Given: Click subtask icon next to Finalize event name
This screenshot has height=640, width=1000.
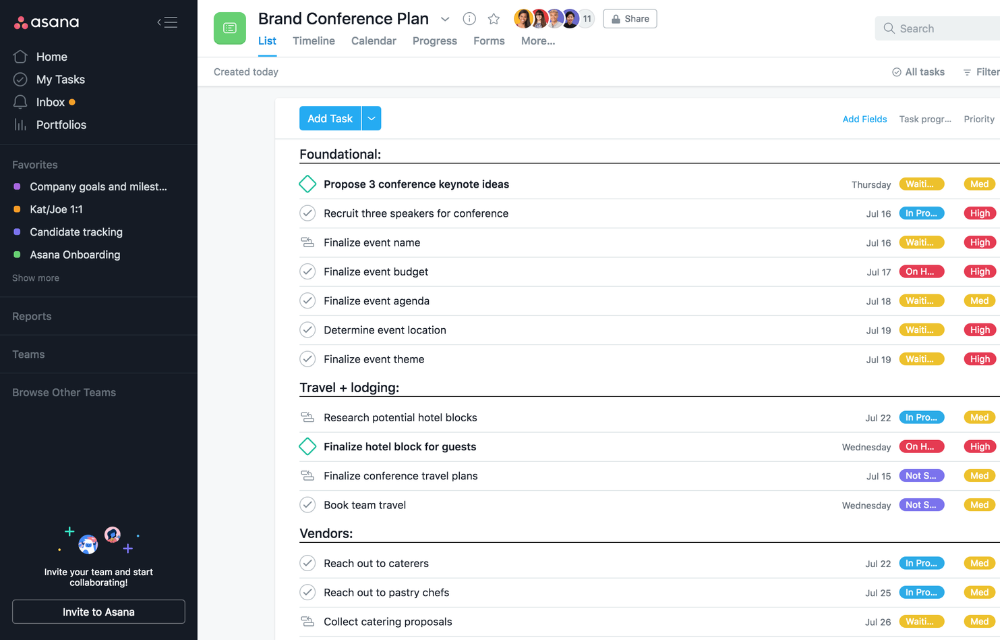Looking at the screenshot, I should (308, 243).
